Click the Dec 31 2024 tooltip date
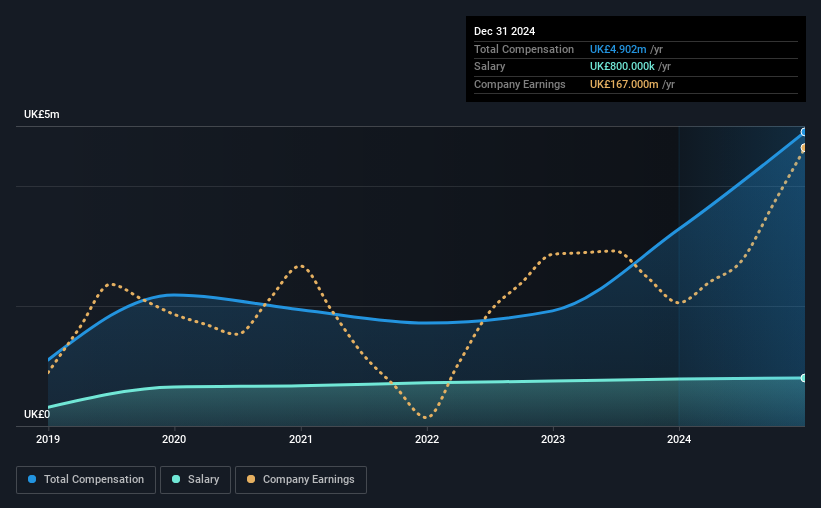 tap(504, 31)
